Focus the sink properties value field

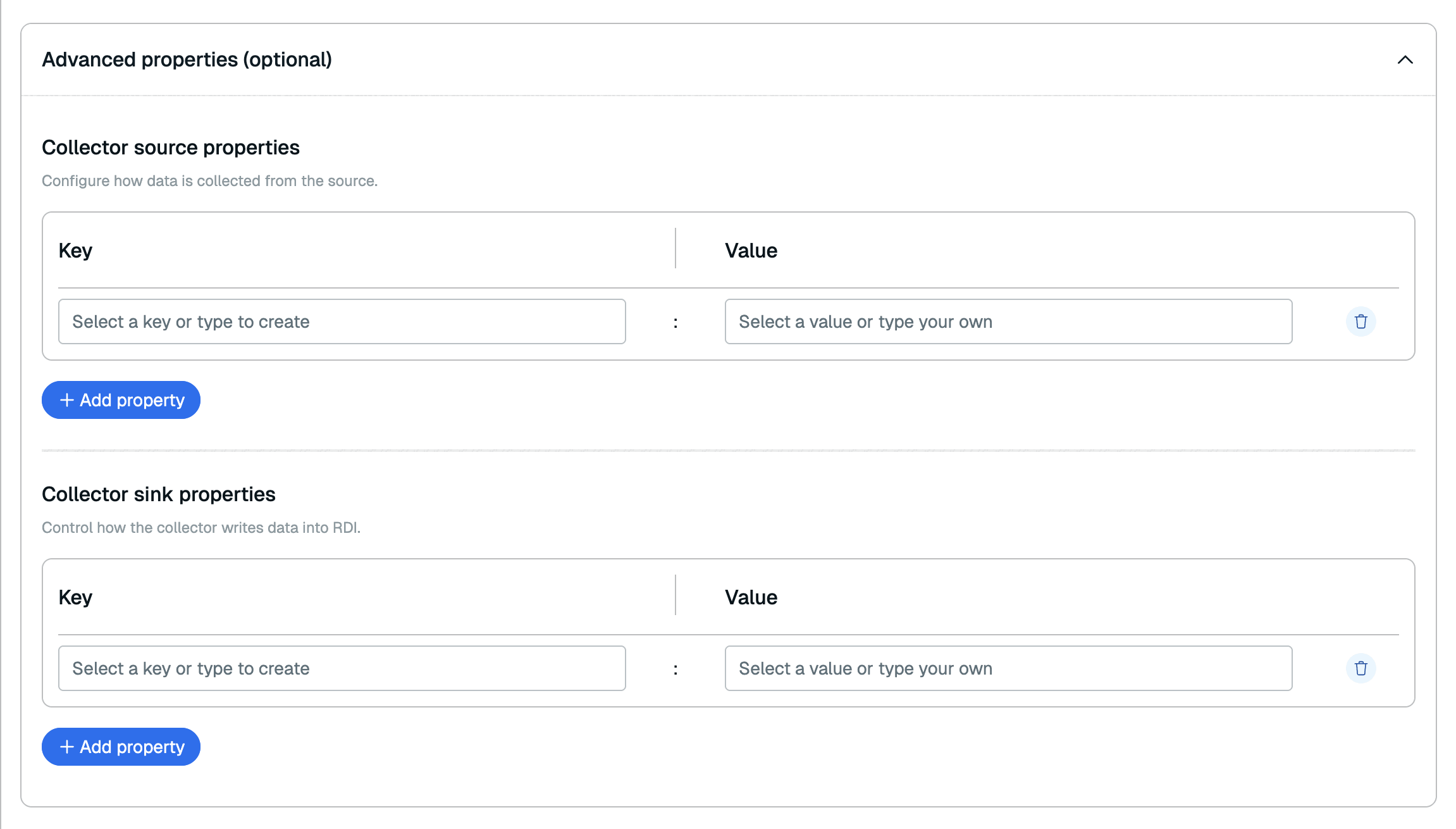[x=1008, y=668]
